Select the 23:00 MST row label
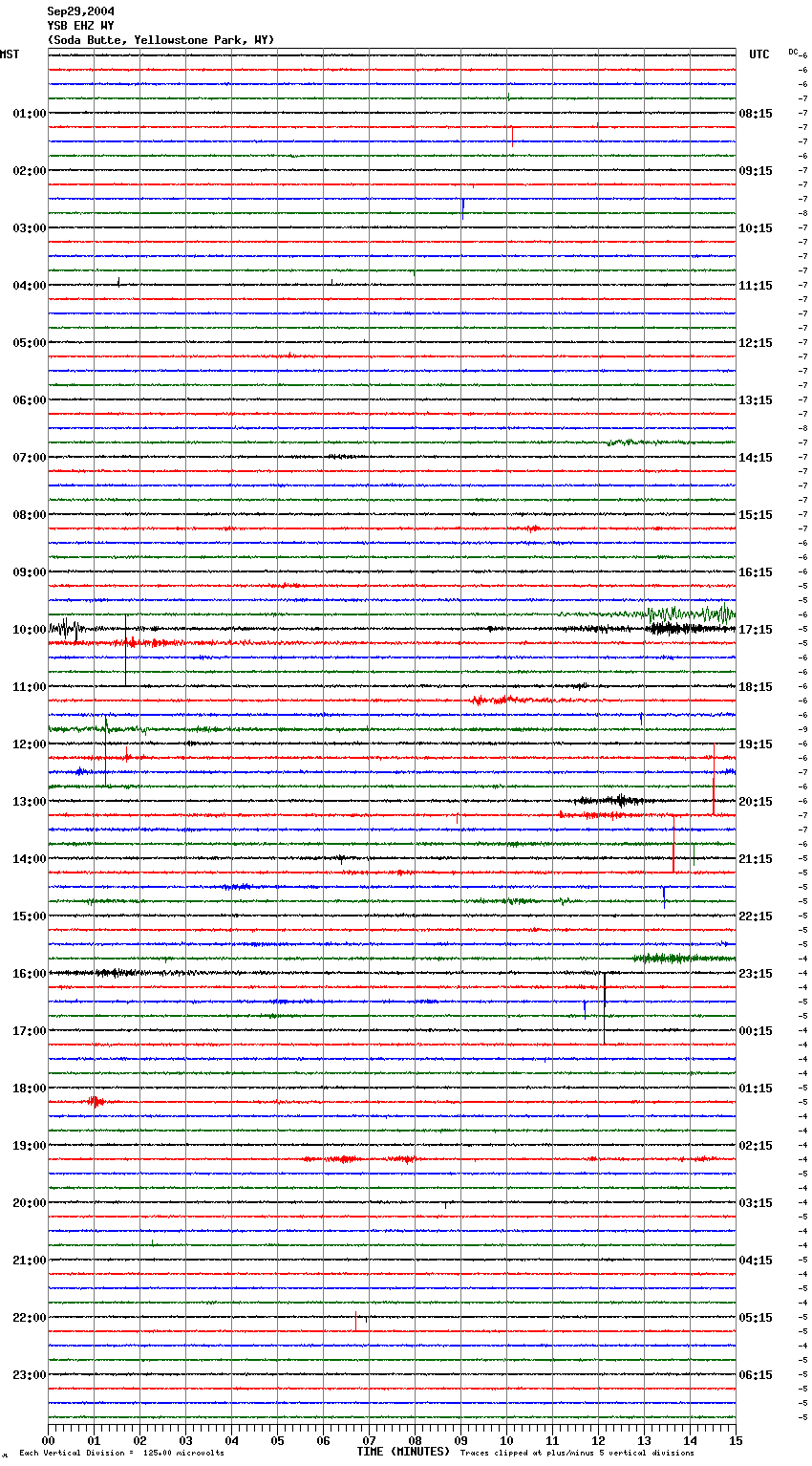This screenshot has width=812, height=1466. (x=30, y=1375)
